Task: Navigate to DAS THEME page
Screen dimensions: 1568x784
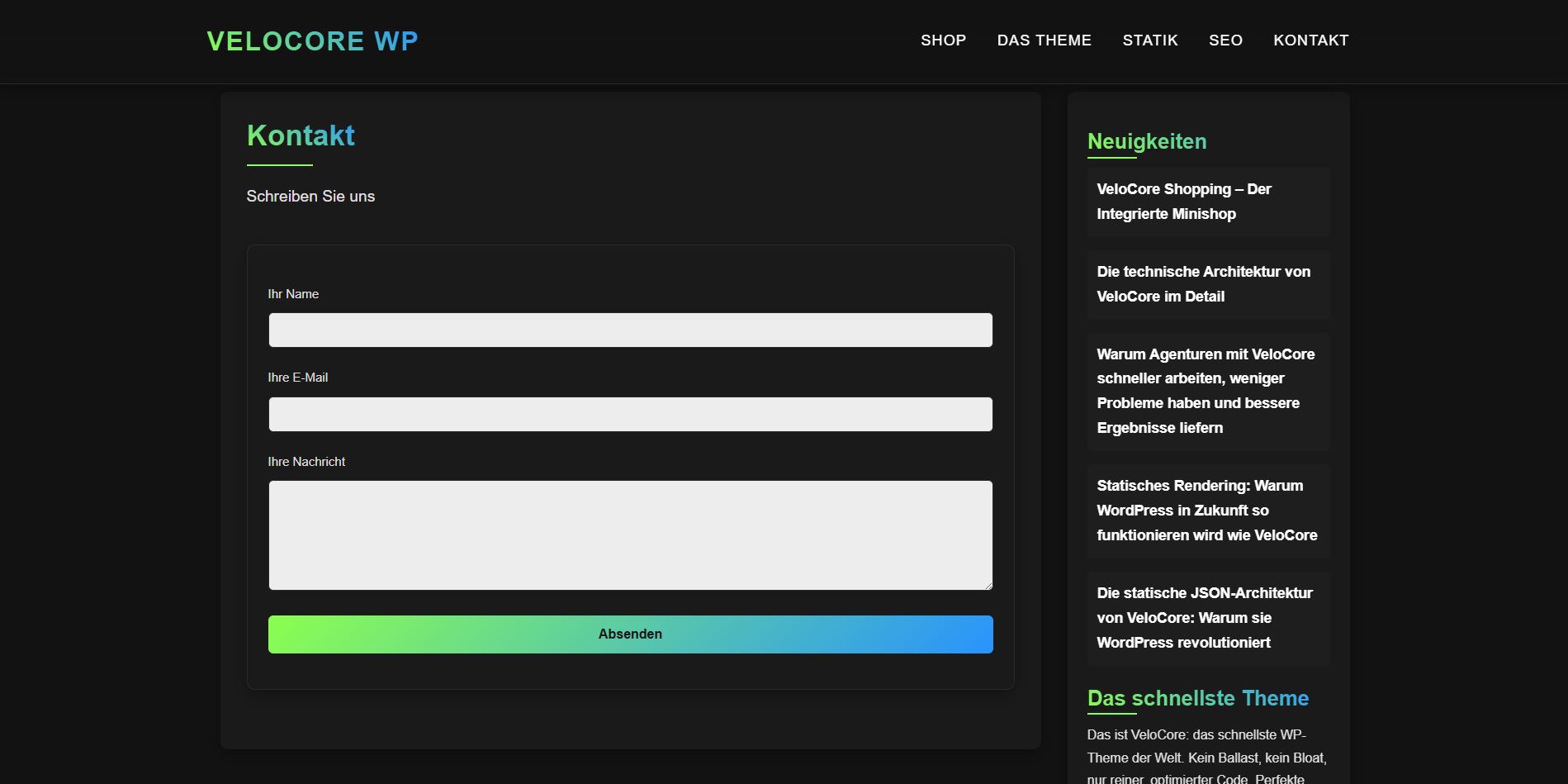Action: coord(1044,40)
